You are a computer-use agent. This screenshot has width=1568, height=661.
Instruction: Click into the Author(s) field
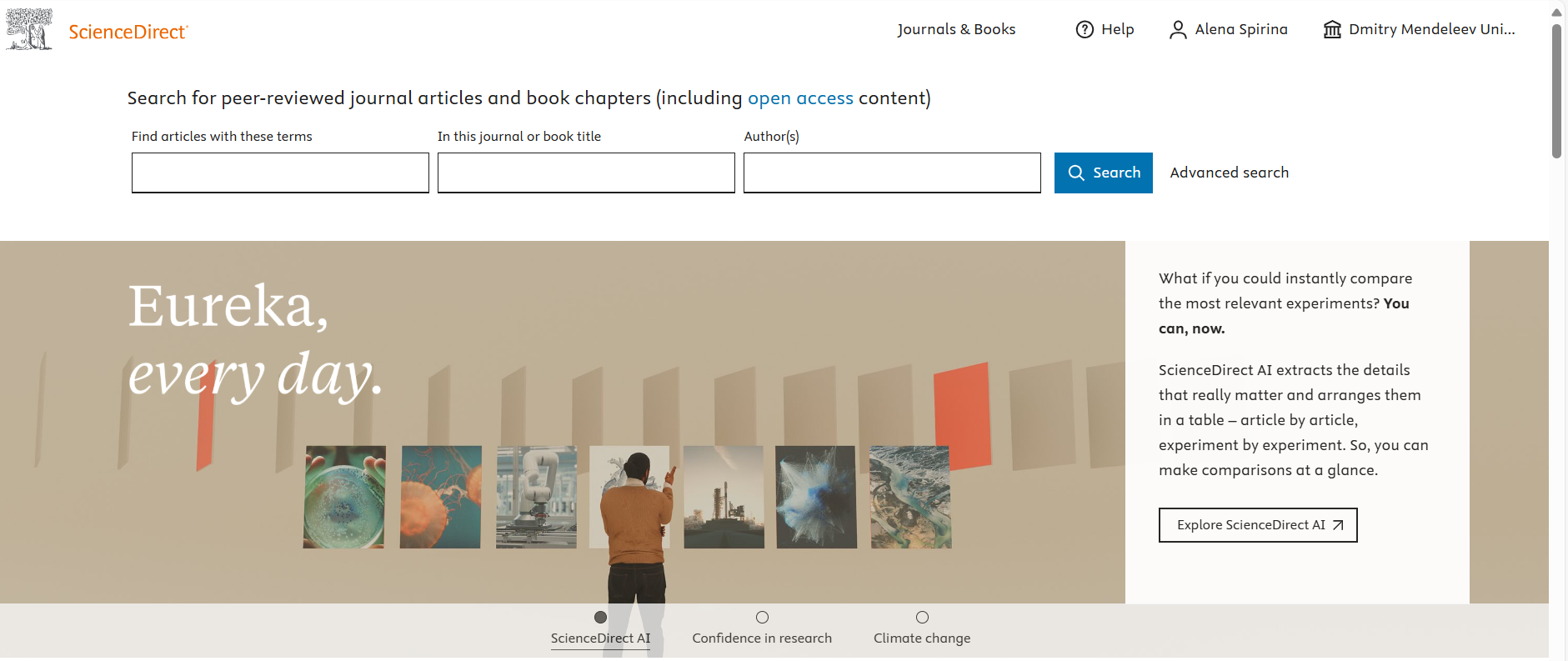[x=892, y=173]
